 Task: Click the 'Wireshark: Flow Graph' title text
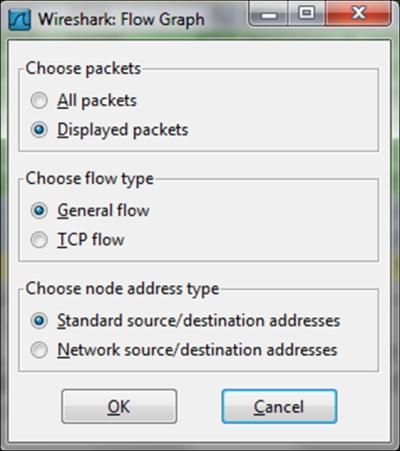(x=121, y=19)
